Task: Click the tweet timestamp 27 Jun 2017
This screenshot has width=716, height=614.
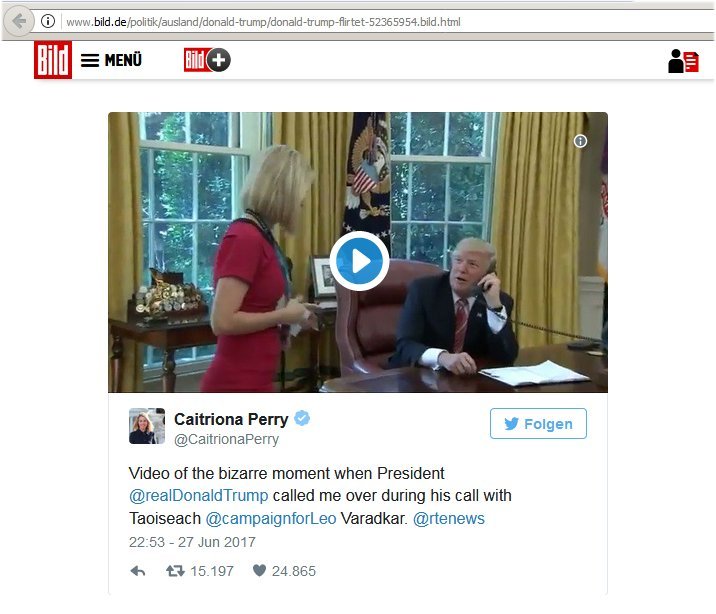Action: (x=192, y=542)
